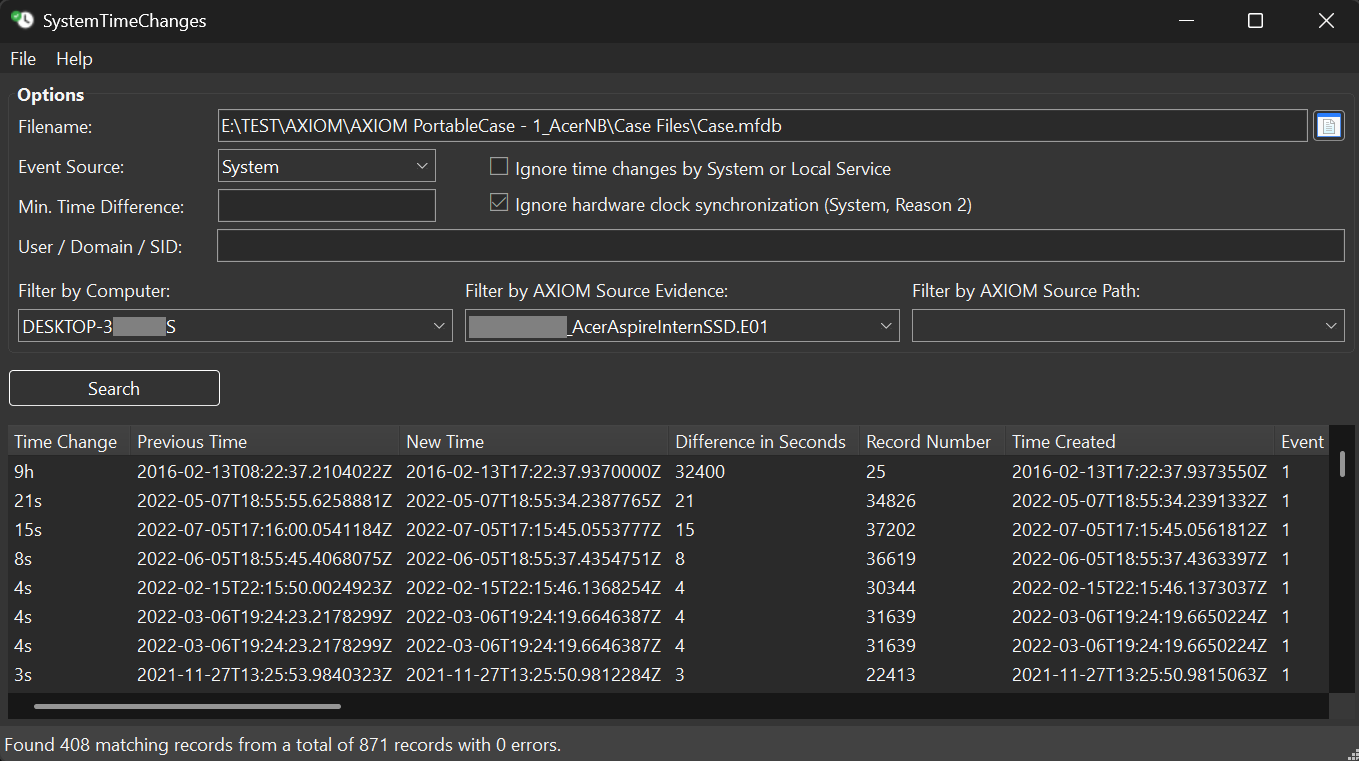Click the User / Domain / SID field
Screen dimensions: 1359x761
pos(780,246)
